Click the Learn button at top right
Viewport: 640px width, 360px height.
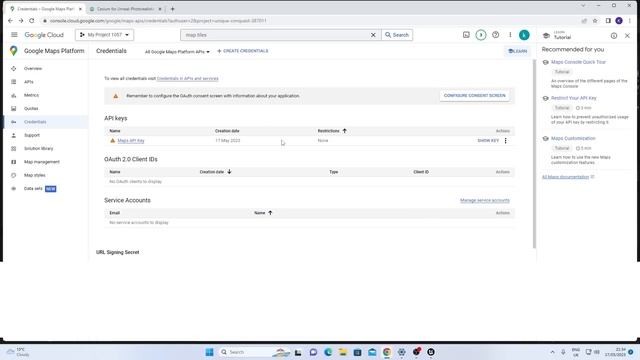pyautogui.click(x=517, y=51)
